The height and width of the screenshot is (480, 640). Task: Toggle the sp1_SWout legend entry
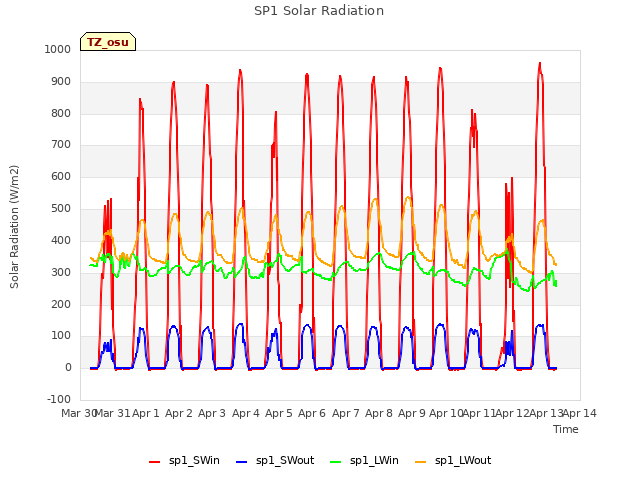275,461
